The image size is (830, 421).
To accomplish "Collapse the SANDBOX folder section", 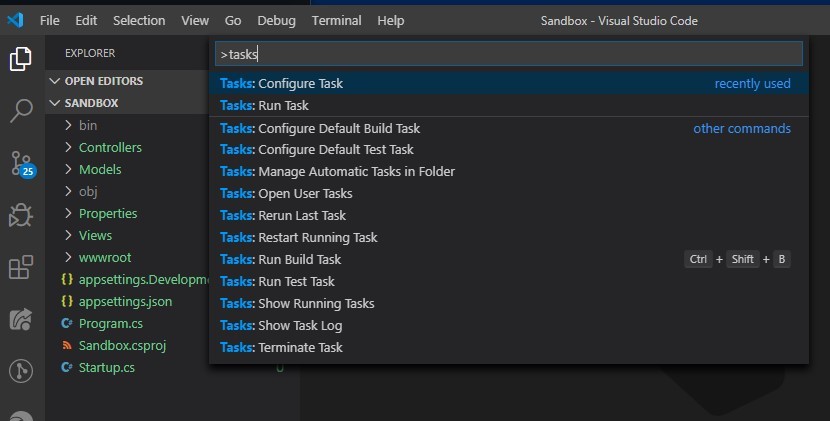I will [x=55, y=103].
